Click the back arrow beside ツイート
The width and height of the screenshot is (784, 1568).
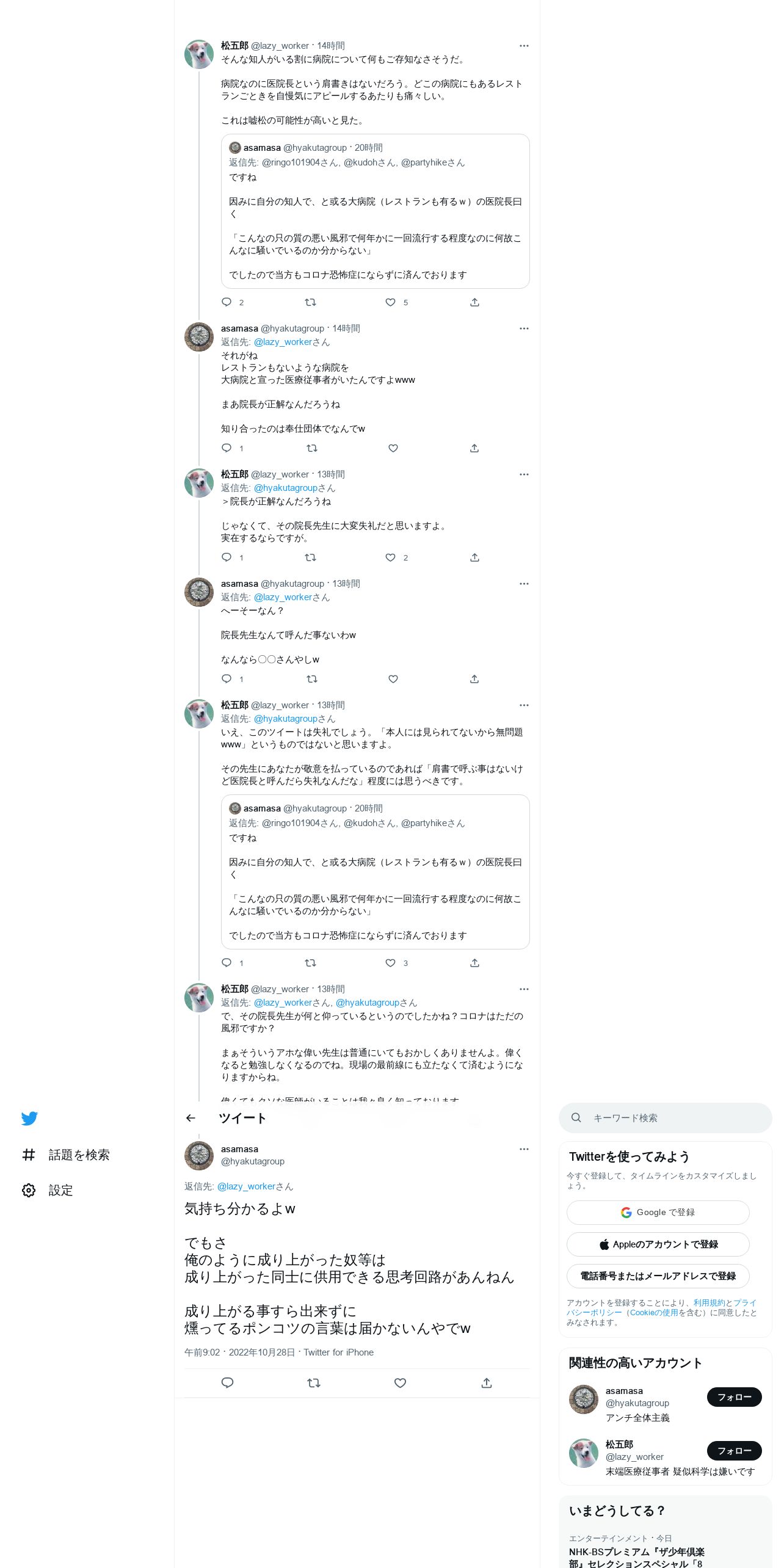pyautogui.click(x=191, y=1118)
